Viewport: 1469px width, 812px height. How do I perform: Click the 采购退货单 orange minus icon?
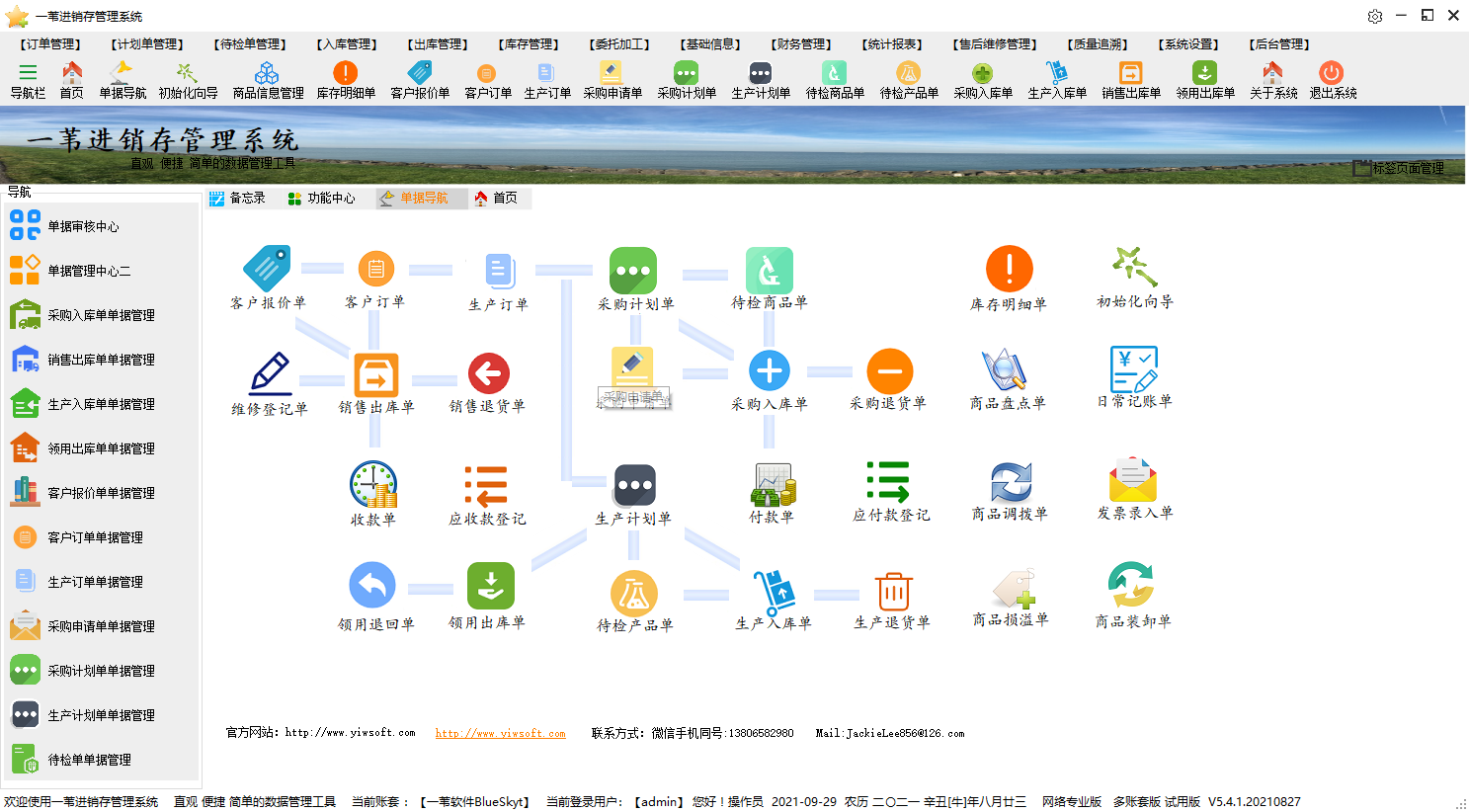click(x=889, y=371)
